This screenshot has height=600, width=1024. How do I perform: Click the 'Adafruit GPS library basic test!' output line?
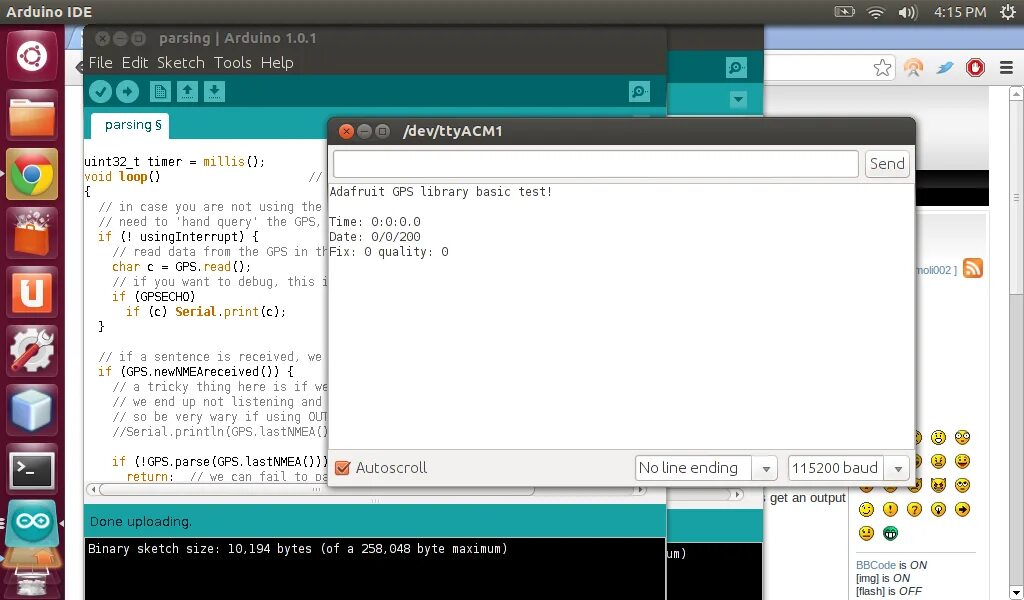click(441, 192)
